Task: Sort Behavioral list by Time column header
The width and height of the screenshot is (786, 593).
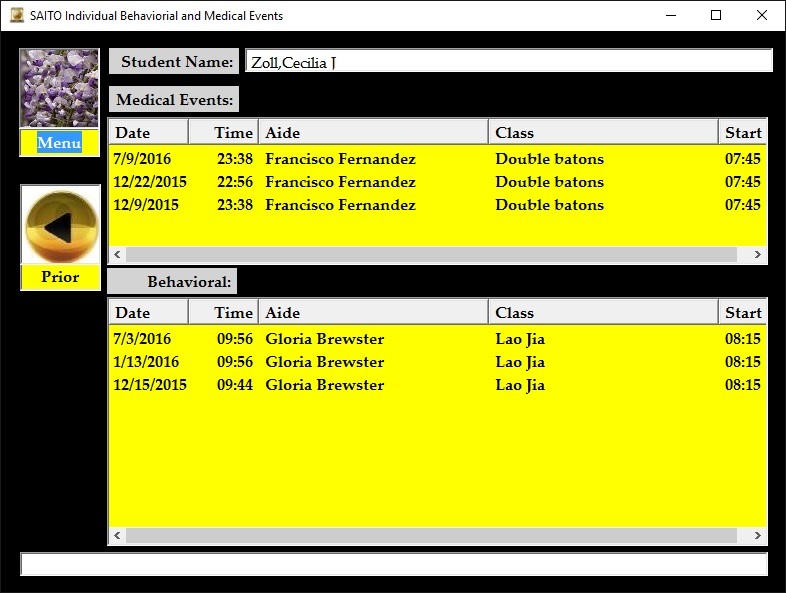Action: pyautogui.click(x=224, y=312)
